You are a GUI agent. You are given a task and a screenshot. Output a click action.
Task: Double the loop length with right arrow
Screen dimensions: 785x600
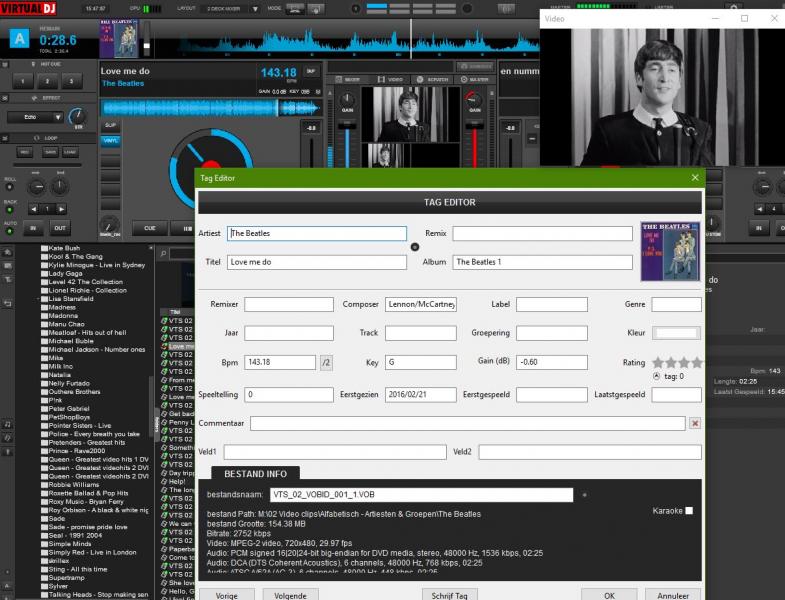[61, 209]
